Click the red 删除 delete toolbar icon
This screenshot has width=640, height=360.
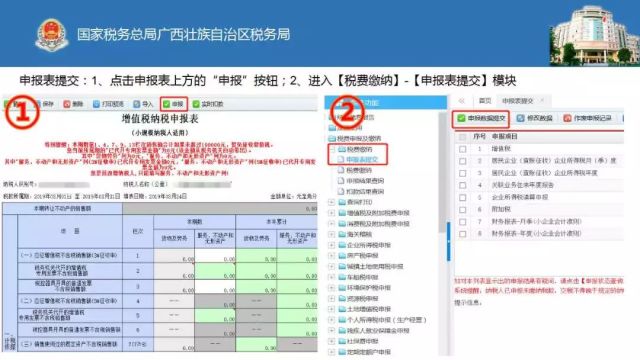coord(67,104)
